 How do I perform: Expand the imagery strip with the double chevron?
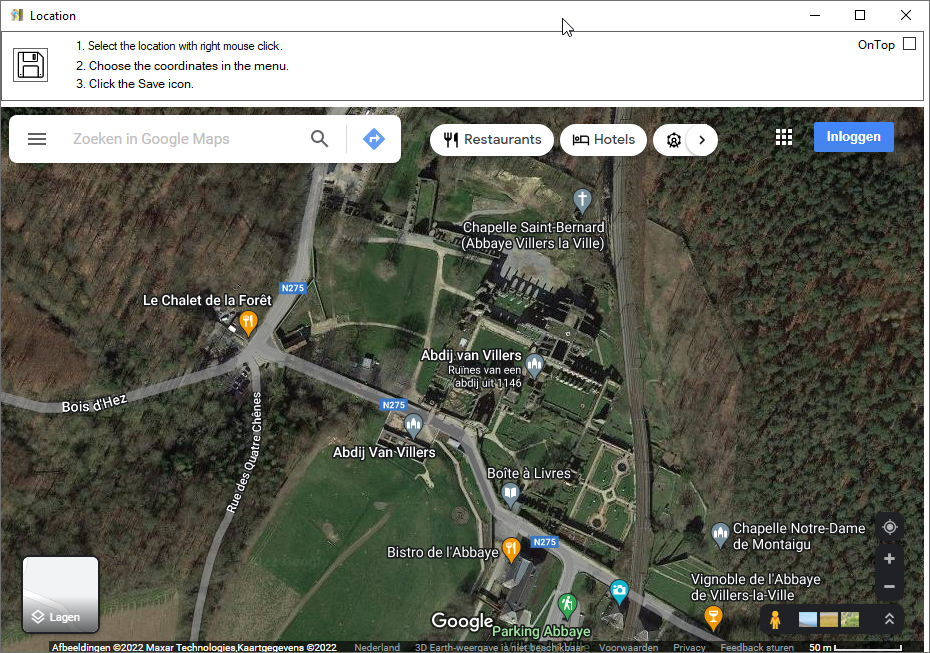click(x=889, y=619)
